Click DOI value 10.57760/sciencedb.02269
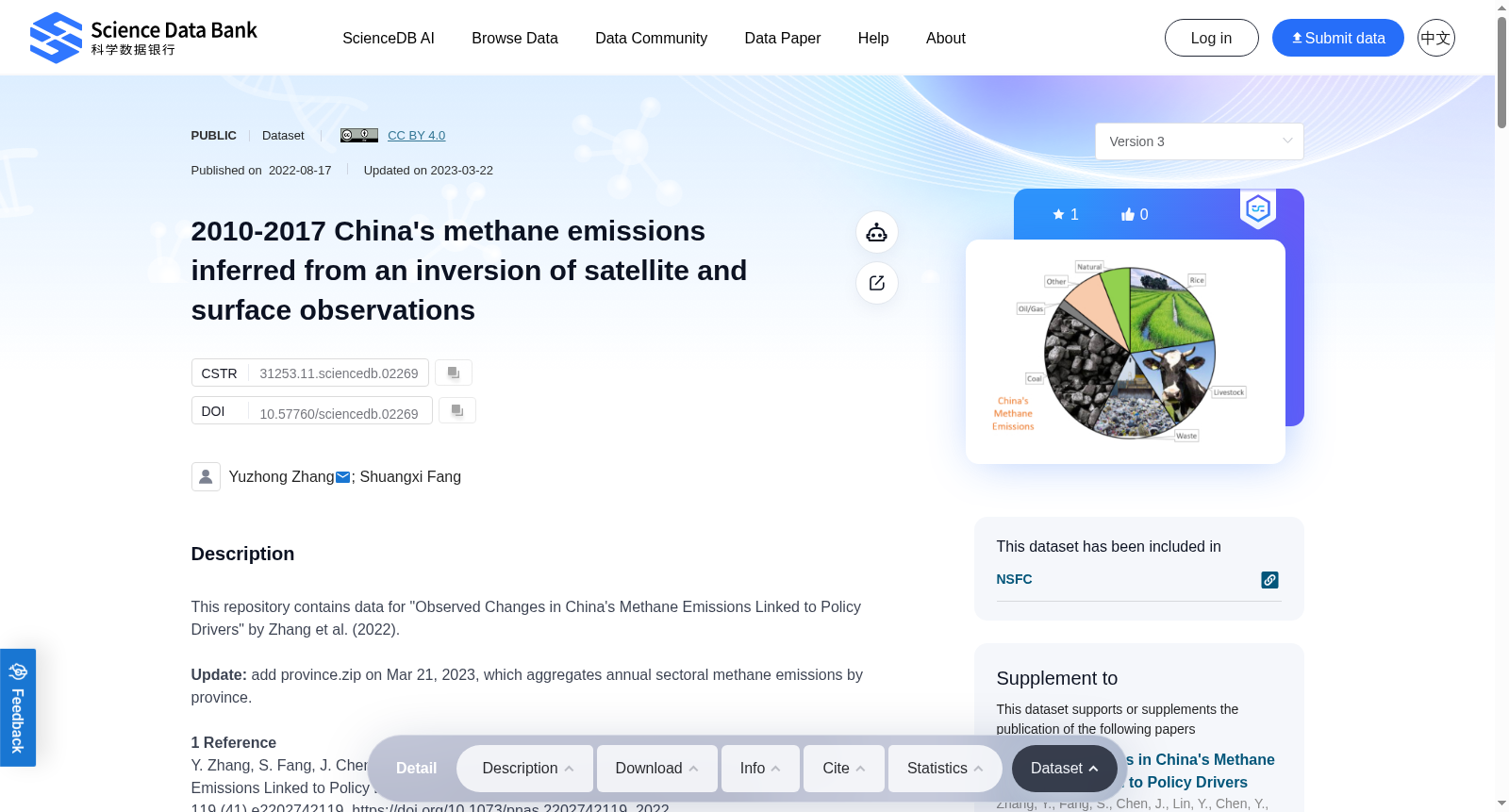Image resolution: width=1509 pixels, height=812 pixels. click(339, 413)
